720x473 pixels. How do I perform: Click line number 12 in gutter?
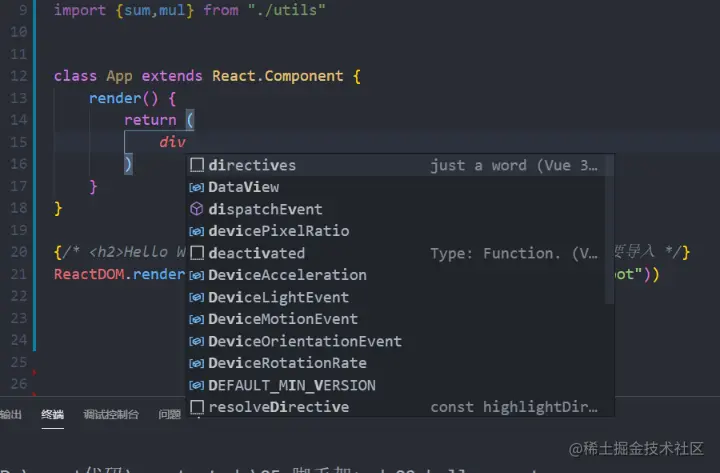19,76
